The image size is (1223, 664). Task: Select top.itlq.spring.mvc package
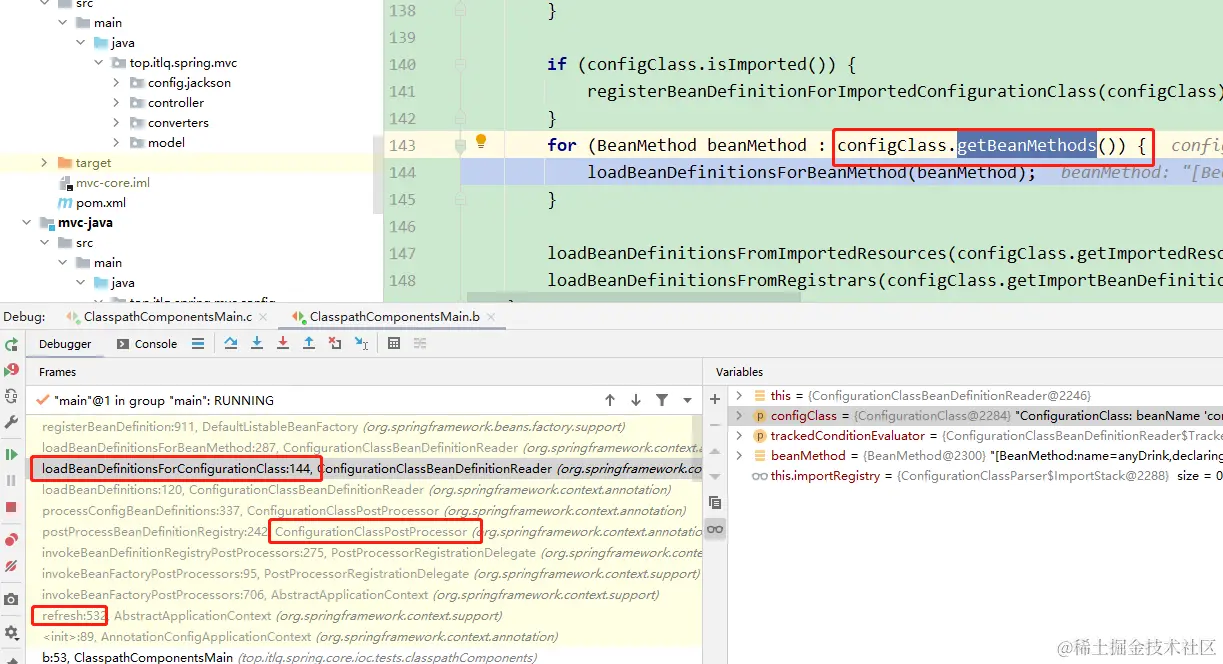point(183,63)
